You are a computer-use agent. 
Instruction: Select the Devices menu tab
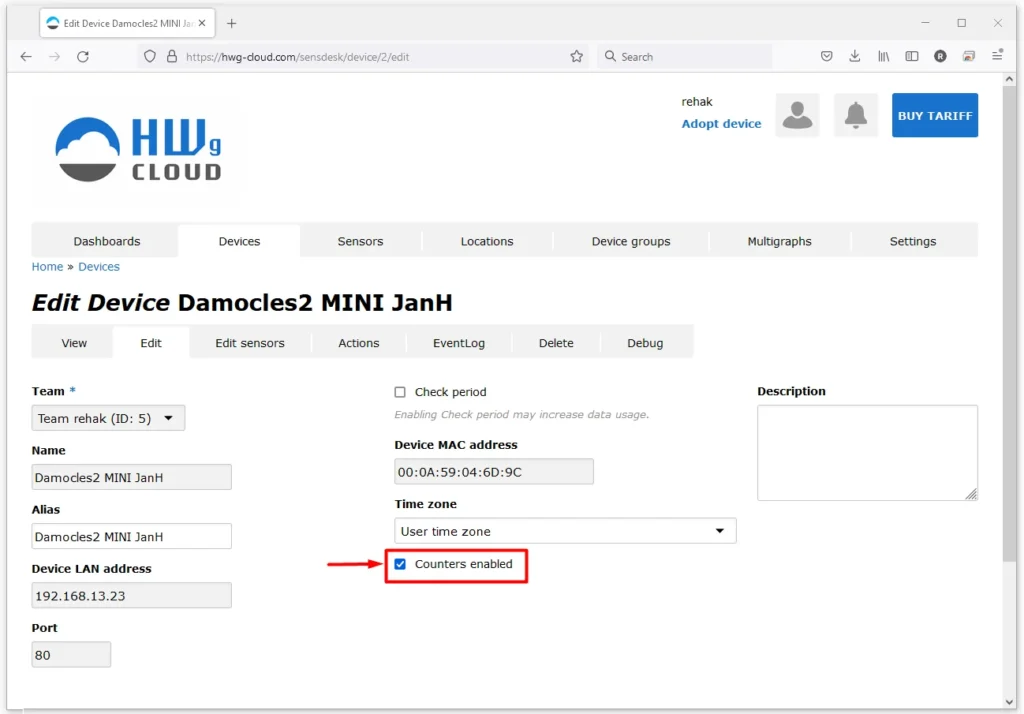coord(239,241)
